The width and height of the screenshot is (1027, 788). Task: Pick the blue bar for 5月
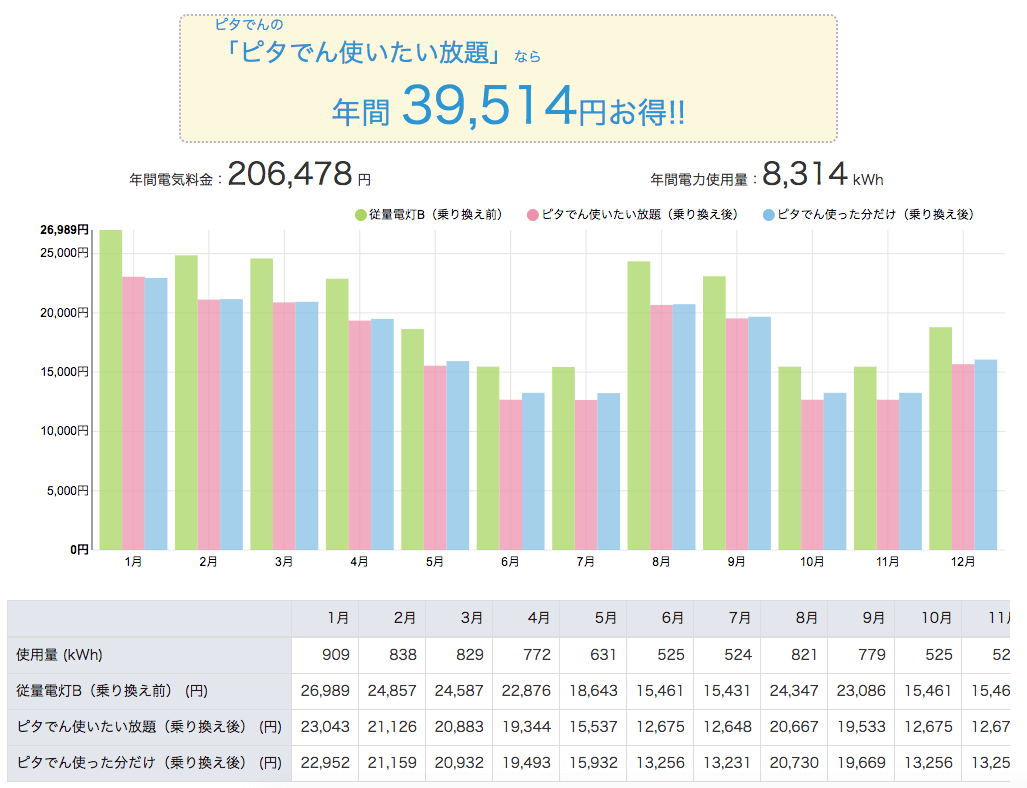coord(458,455)
